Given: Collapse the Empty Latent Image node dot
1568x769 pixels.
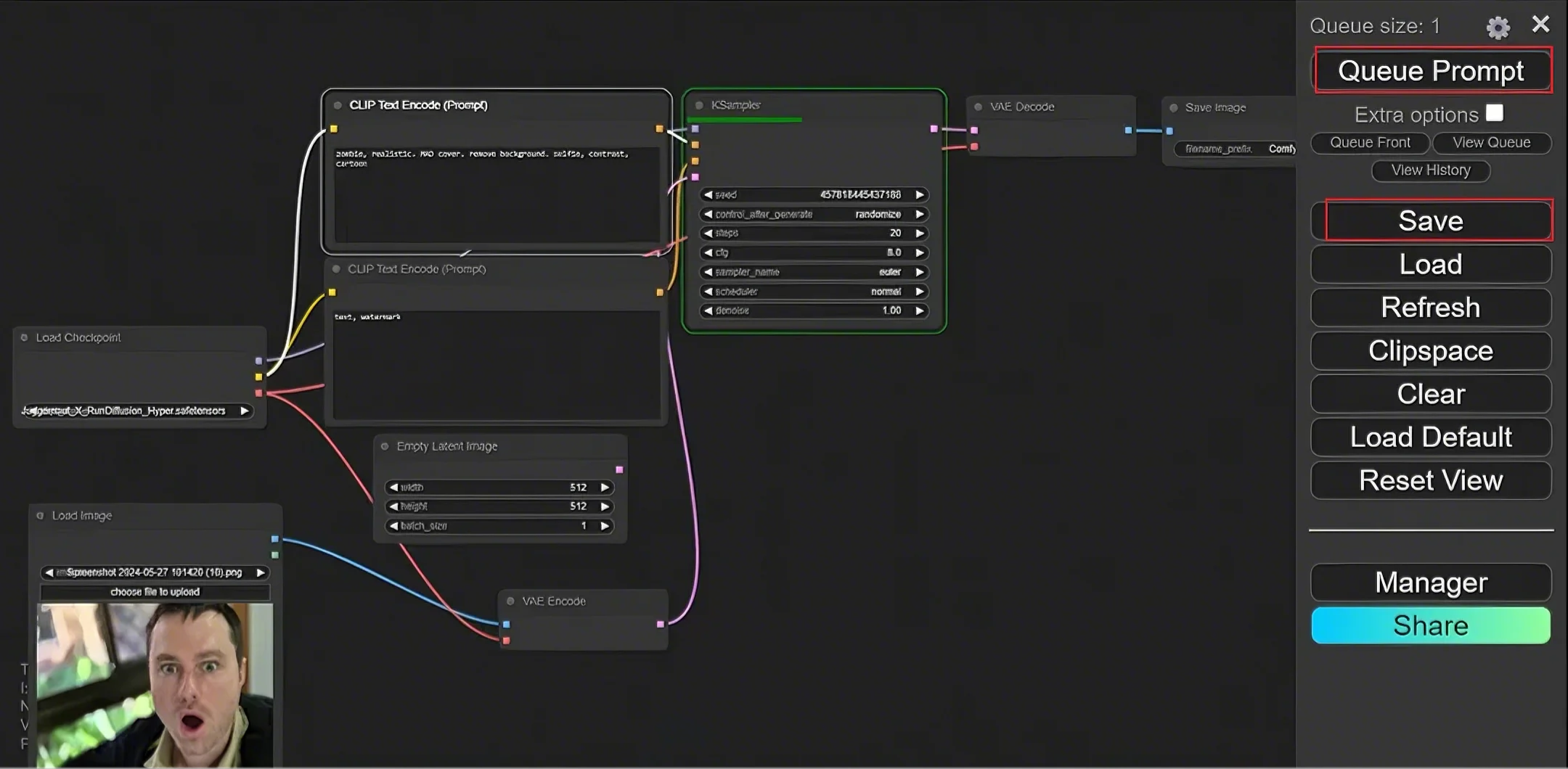Looking at the screenshot, I should [385, 446].
